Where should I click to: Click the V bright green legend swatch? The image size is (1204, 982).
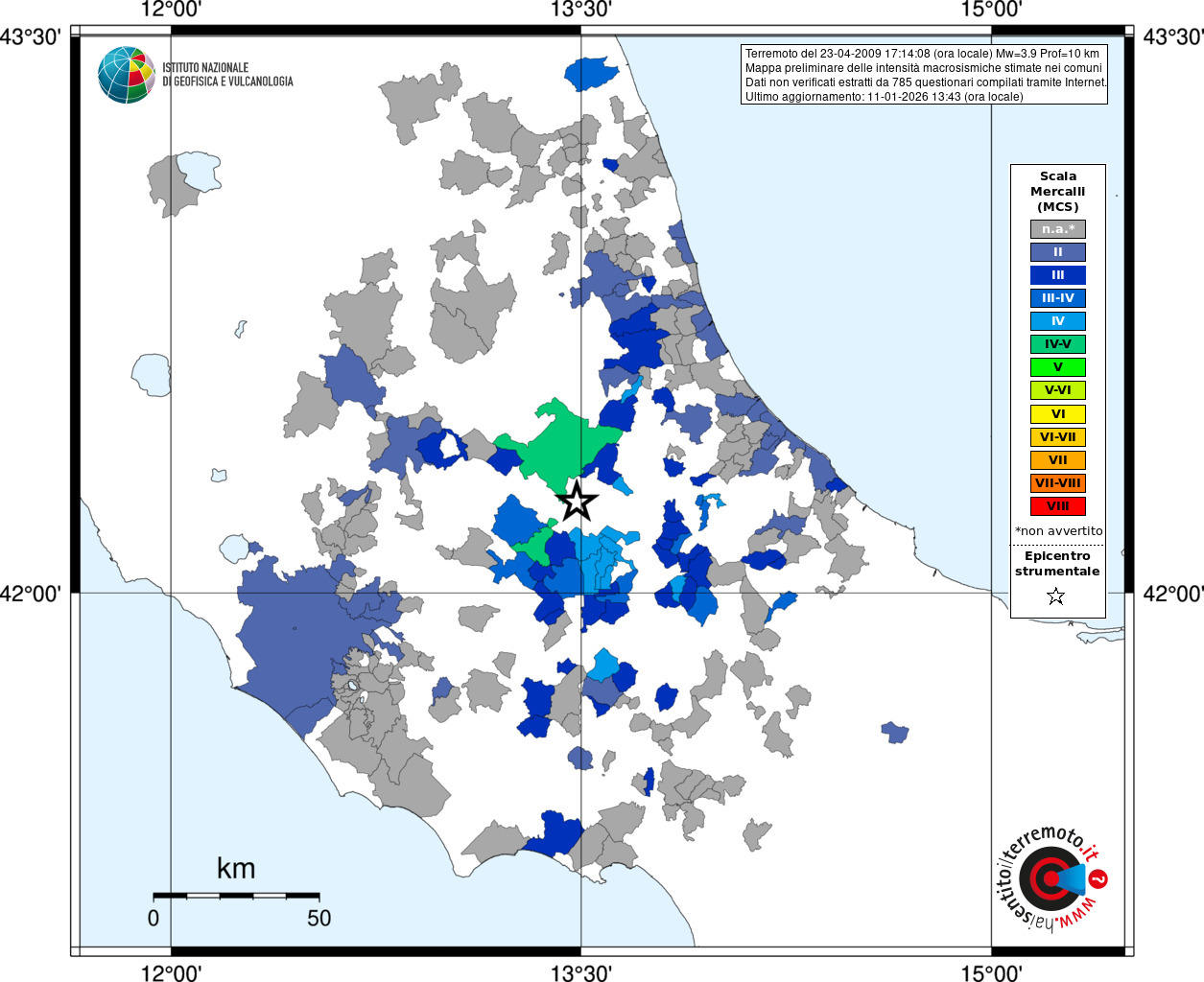click(x=1057, y=367)
